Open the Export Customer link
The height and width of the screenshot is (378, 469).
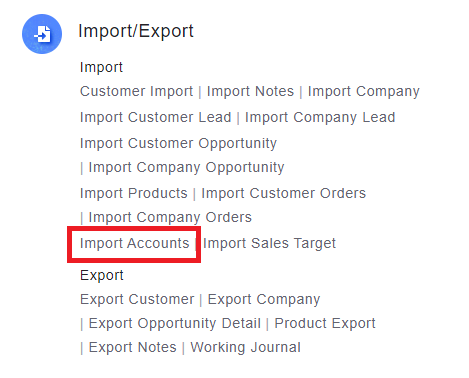tap(137, 299)
